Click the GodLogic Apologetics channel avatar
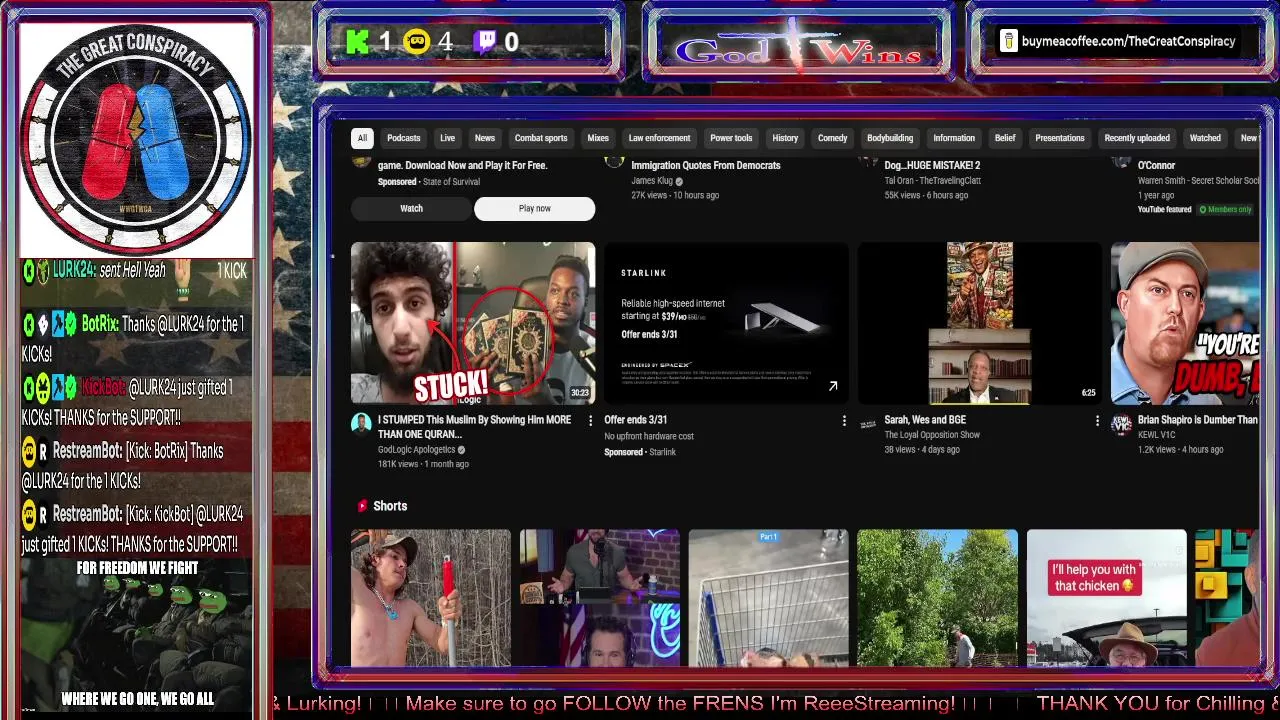The height and width of the screenshot is (720, 1280). [x=361, y=424]
